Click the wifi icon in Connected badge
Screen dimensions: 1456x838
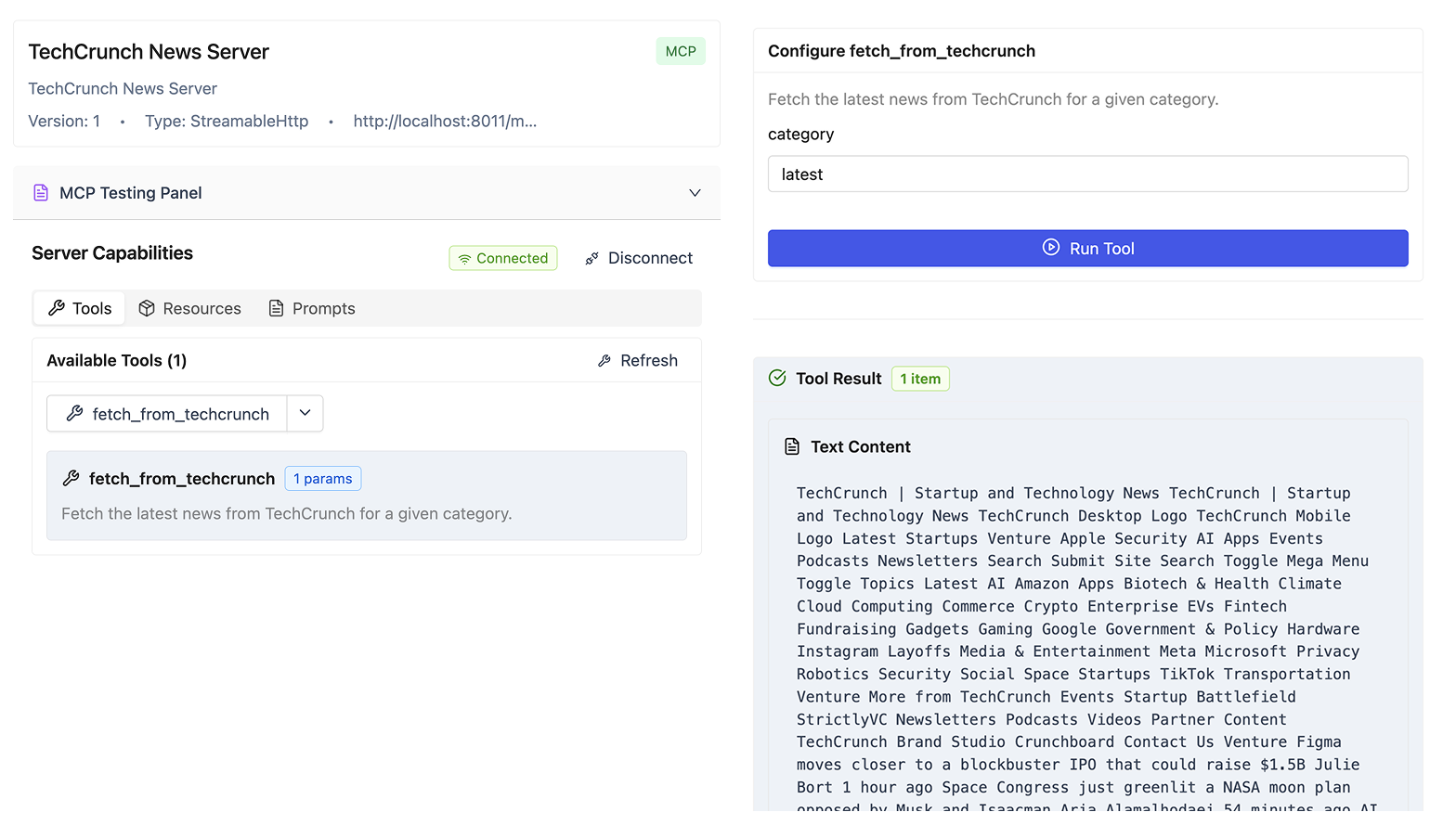[x=464, y=259]
